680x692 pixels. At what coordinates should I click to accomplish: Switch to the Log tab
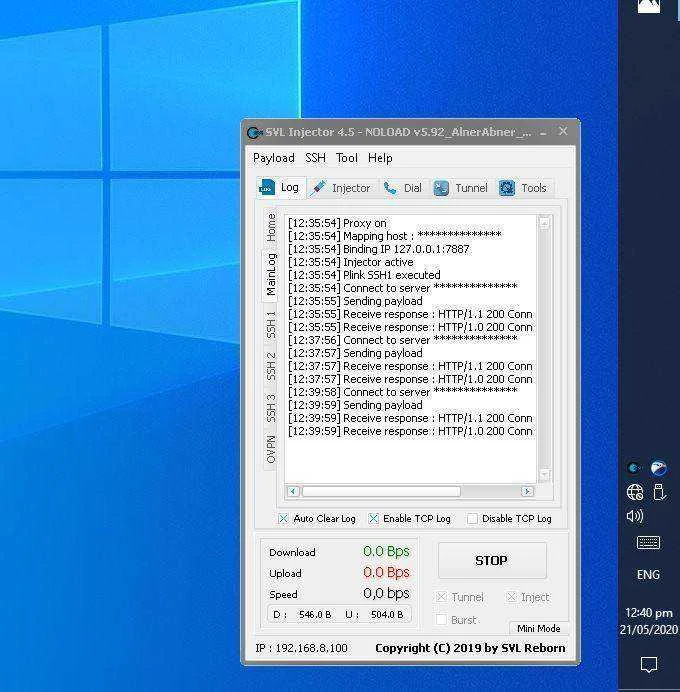(280, 188)
